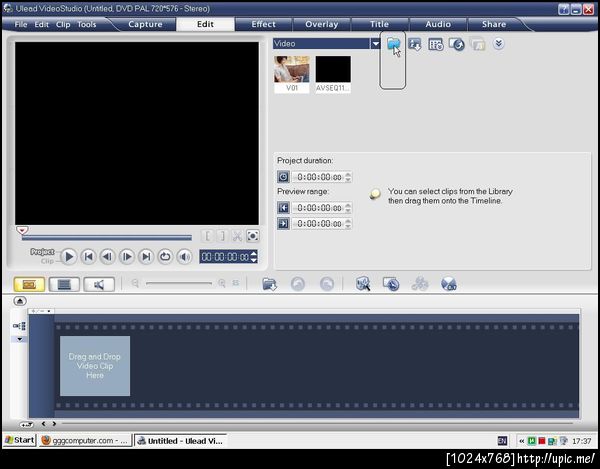This screenshot has width=600, height=469.
Task: Adjust preview range start time stepper
Action: pos(348,208)
